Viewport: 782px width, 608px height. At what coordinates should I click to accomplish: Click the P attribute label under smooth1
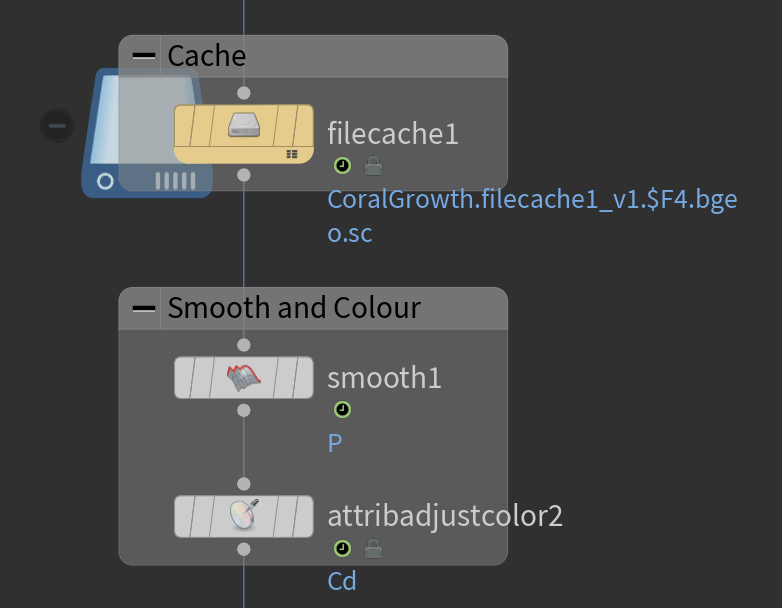(x=335, y=443)
